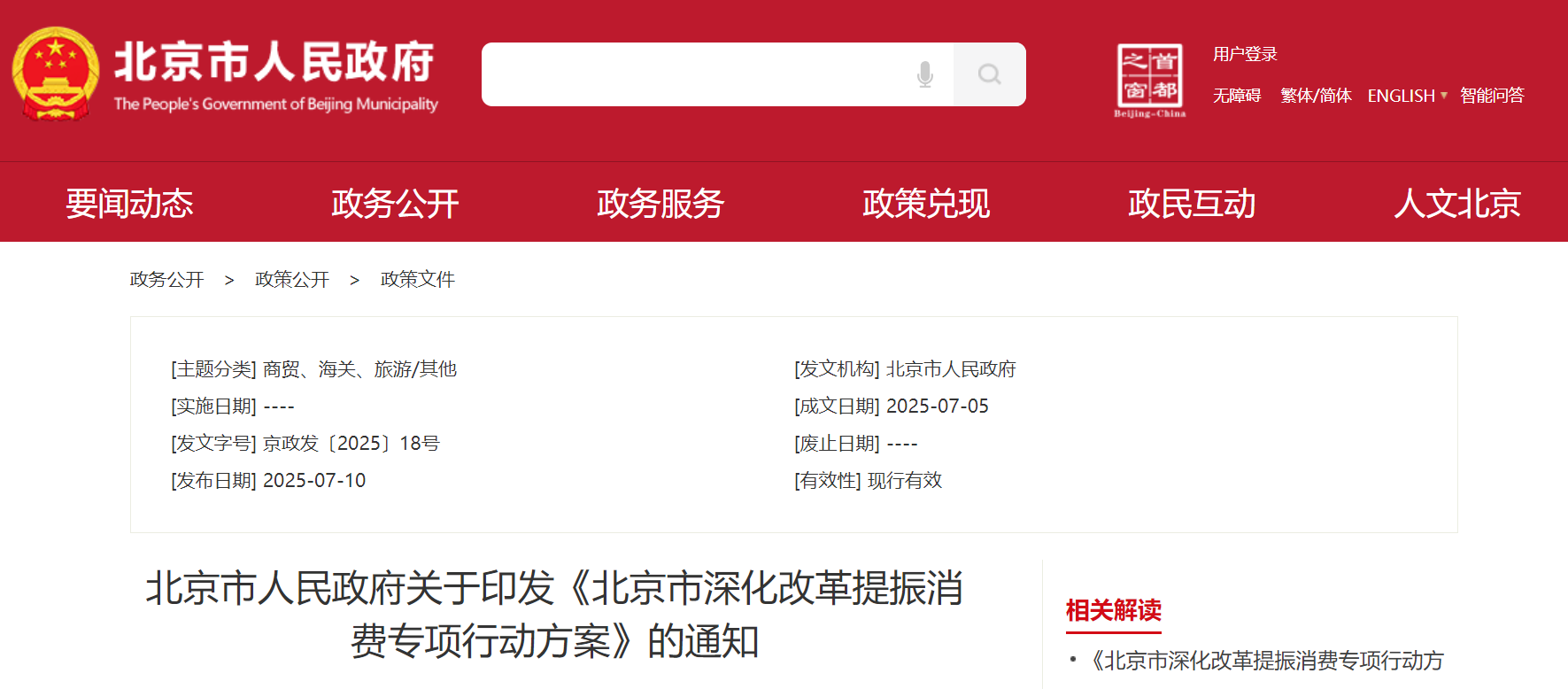The image size is (1568, 689).
Task: Visit 人文北京 from the navigation bar
Action: [x=1456, y=204]
